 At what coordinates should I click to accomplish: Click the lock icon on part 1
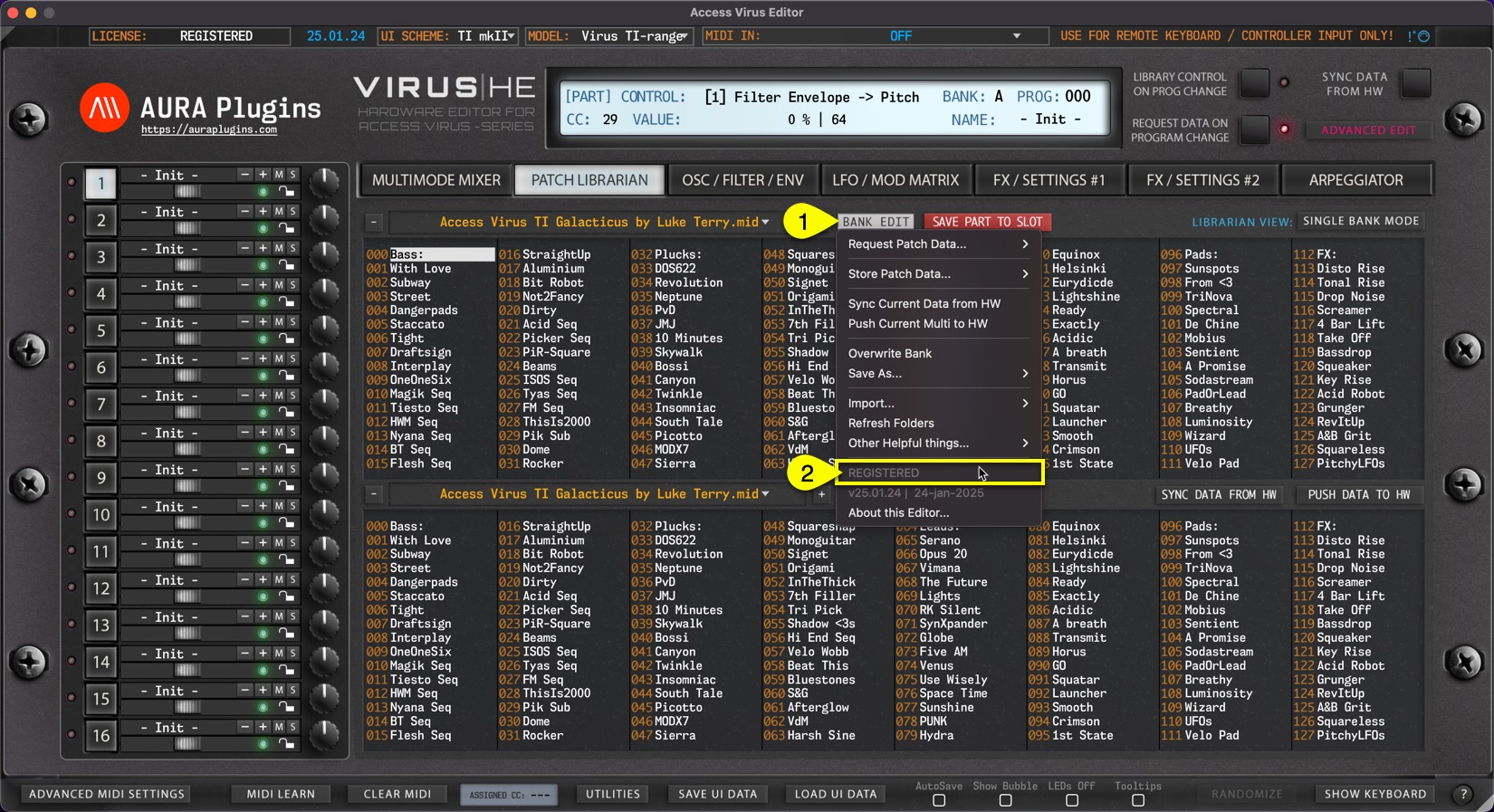[x=286, y=192]
